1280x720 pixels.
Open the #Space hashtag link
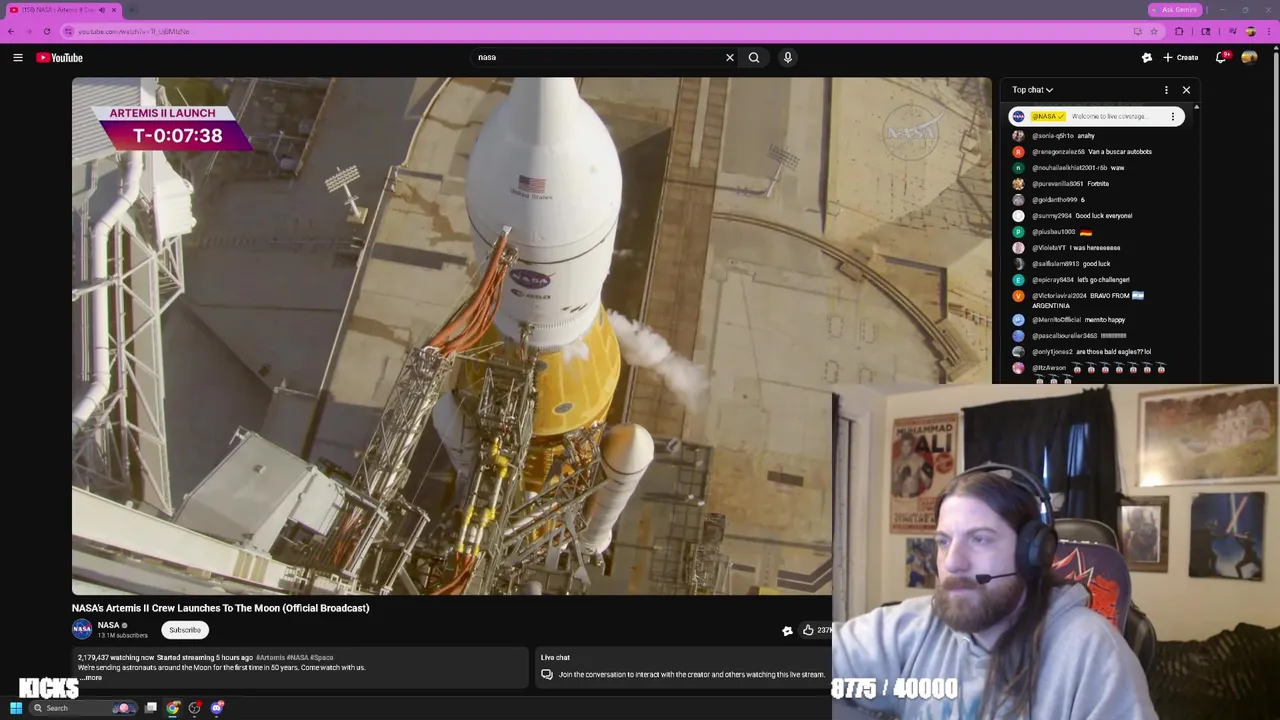click(322, 657)
